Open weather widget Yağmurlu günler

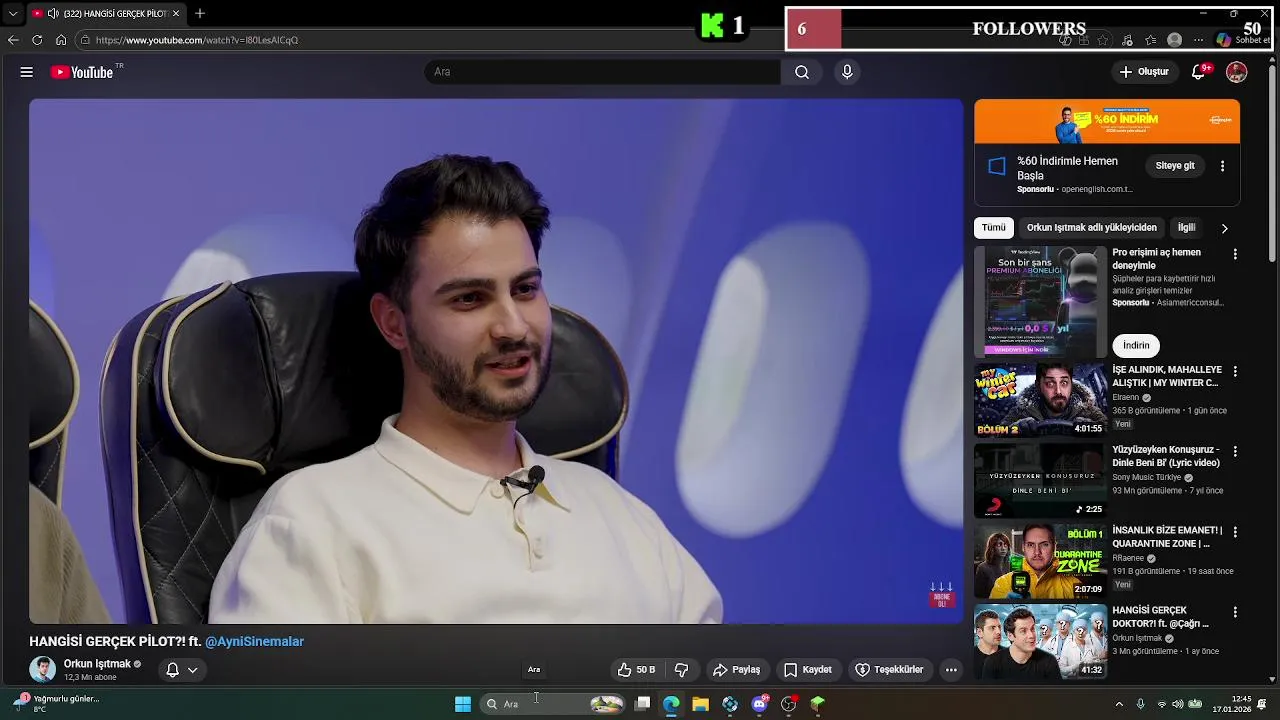point(55,704)
